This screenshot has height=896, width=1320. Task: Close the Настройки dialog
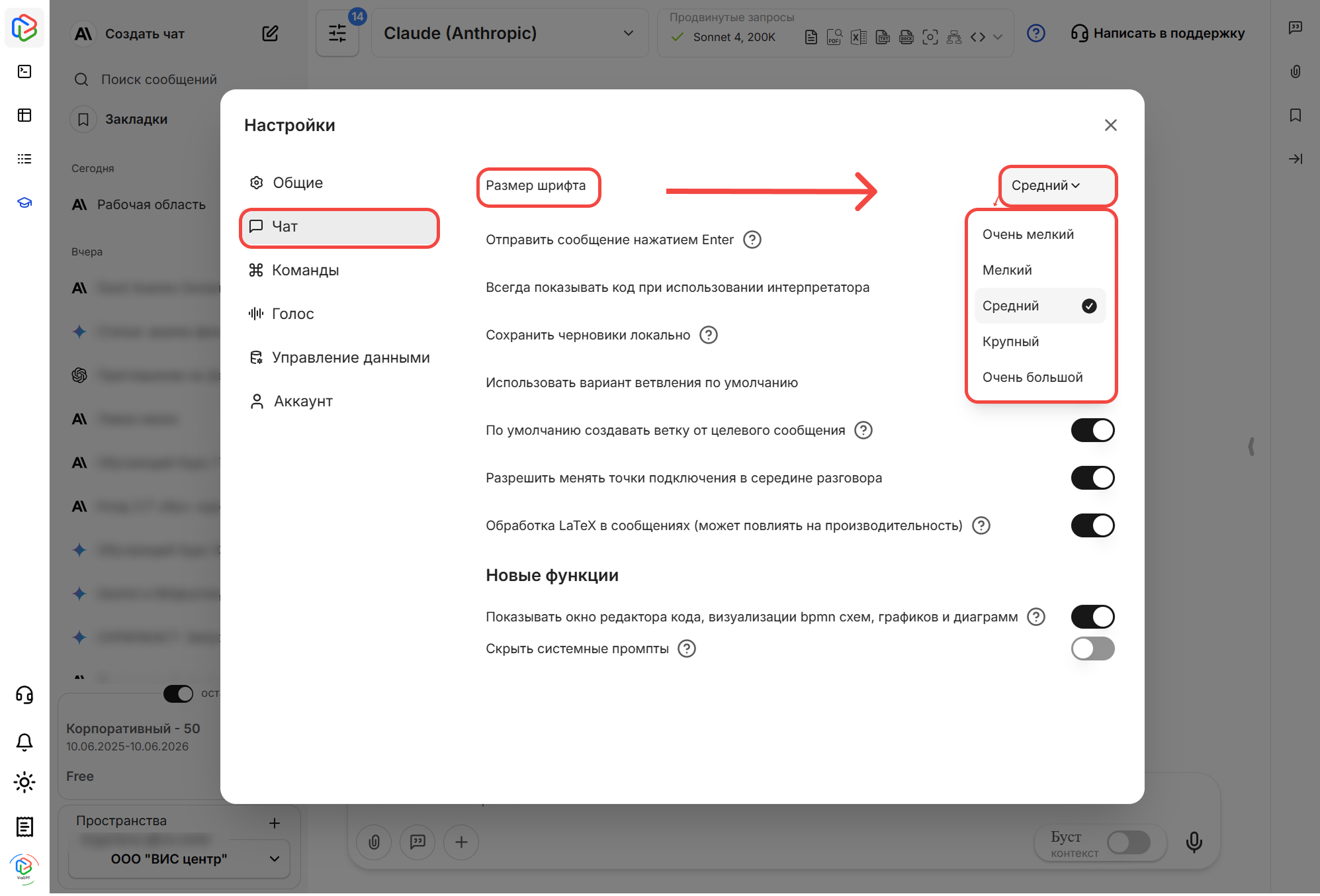coord(1111,125)
